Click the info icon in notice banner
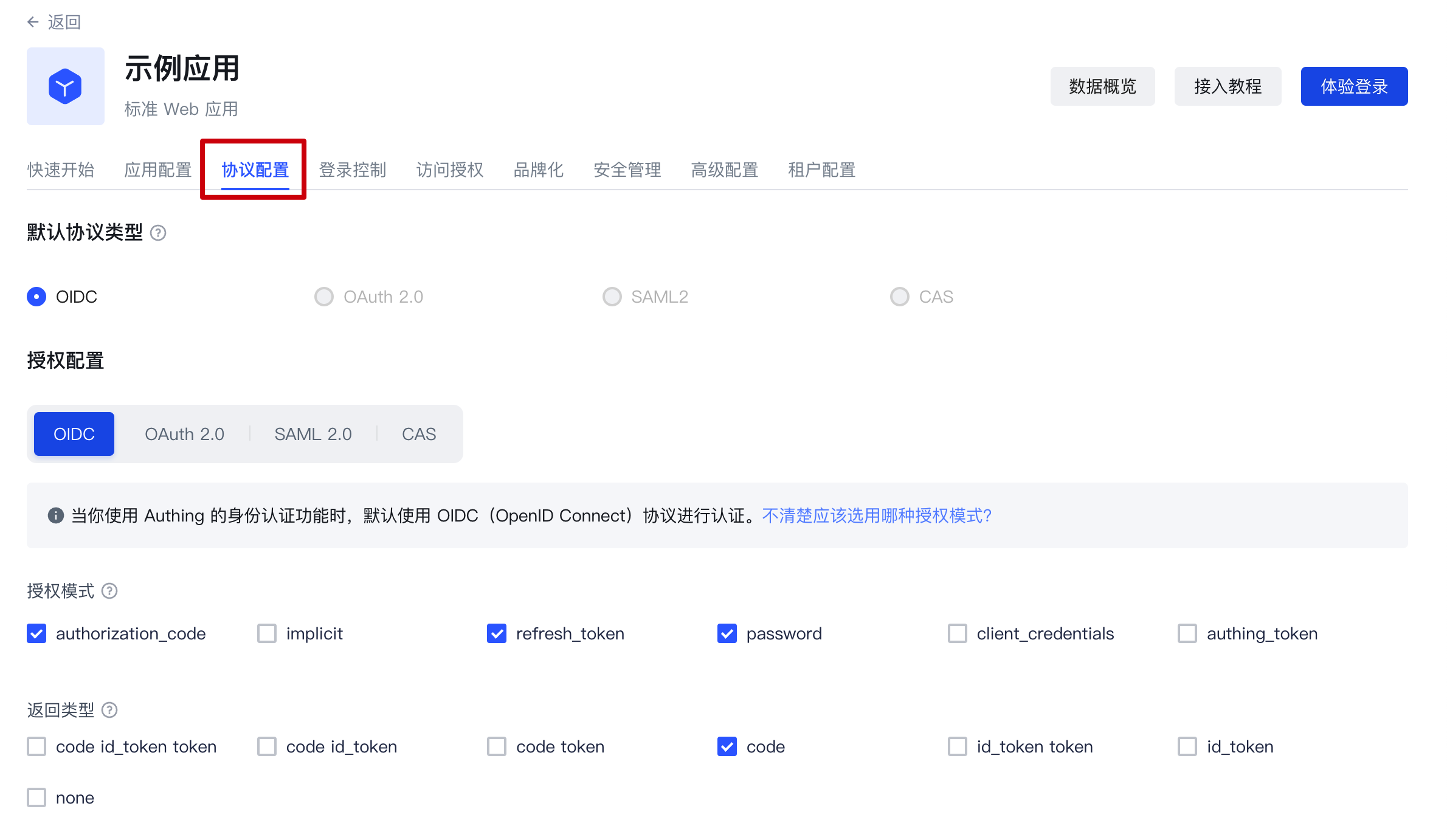This screenshot has width=1447, height=840. (x=56, y=515)
